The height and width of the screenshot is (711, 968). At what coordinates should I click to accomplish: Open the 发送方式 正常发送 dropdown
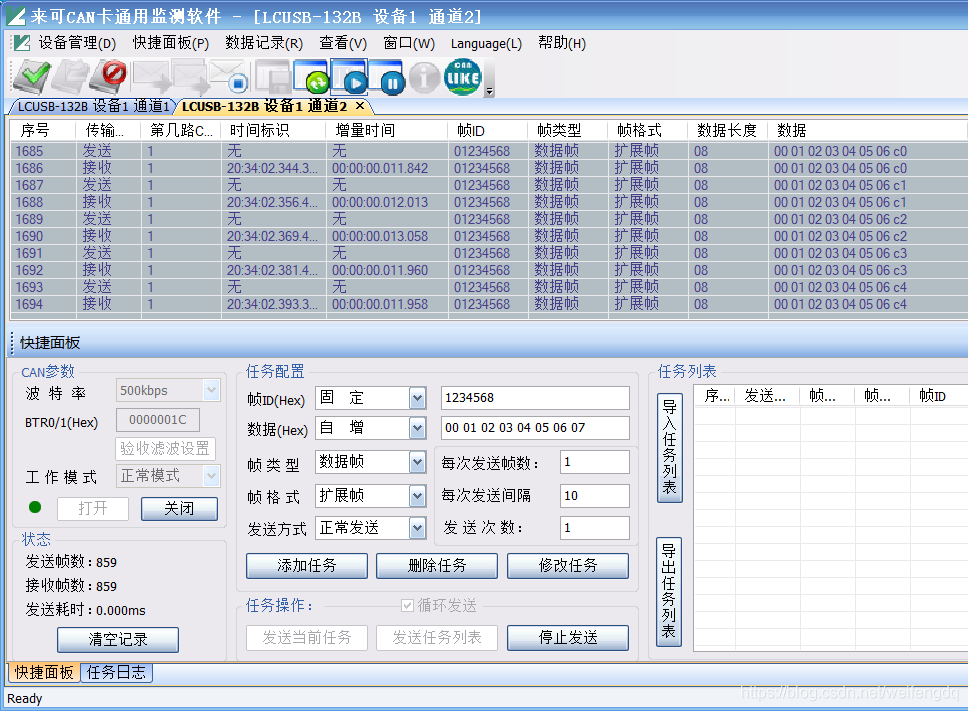click(417, 528)
